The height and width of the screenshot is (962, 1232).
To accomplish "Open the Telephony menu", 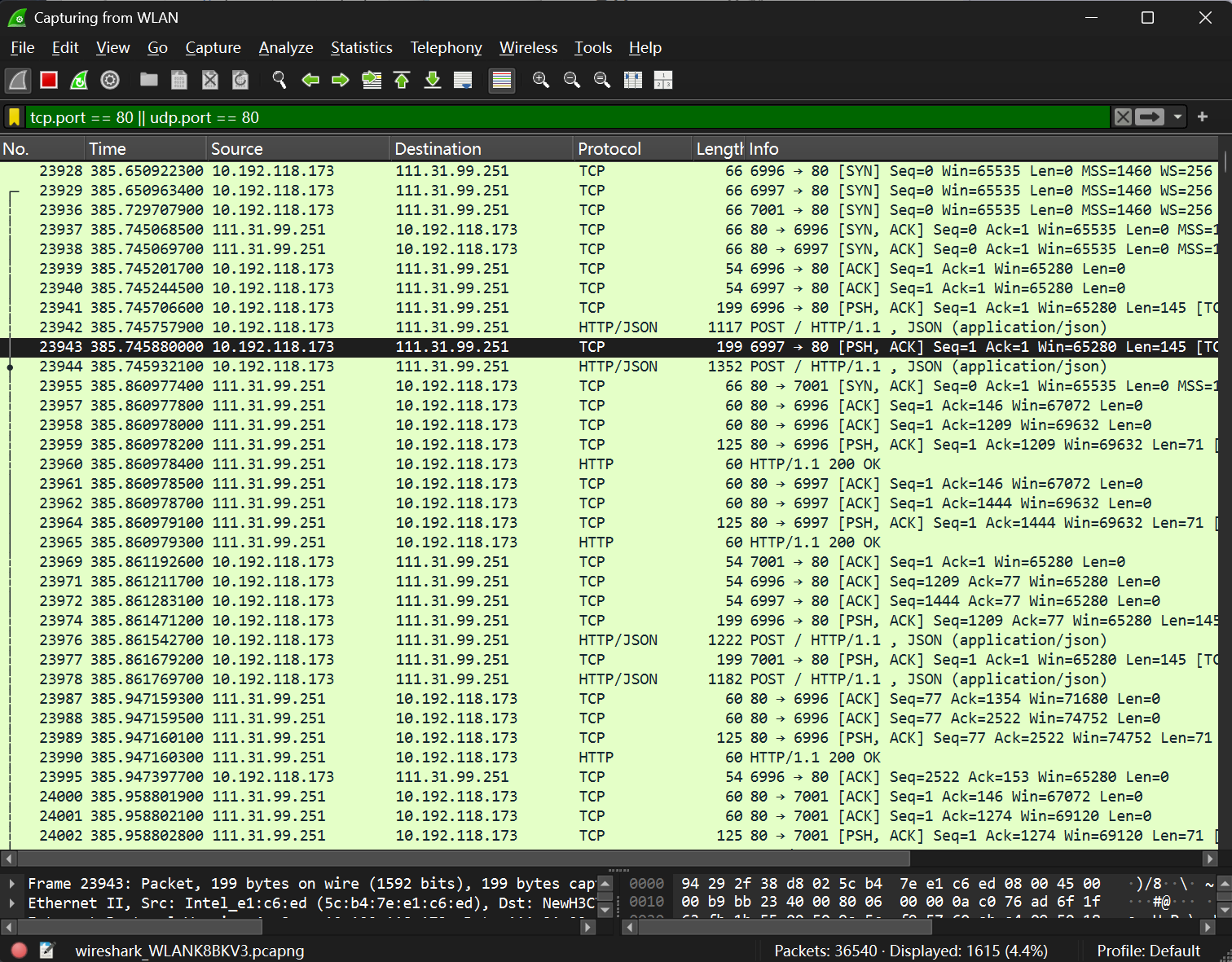I will pos(447,48).
